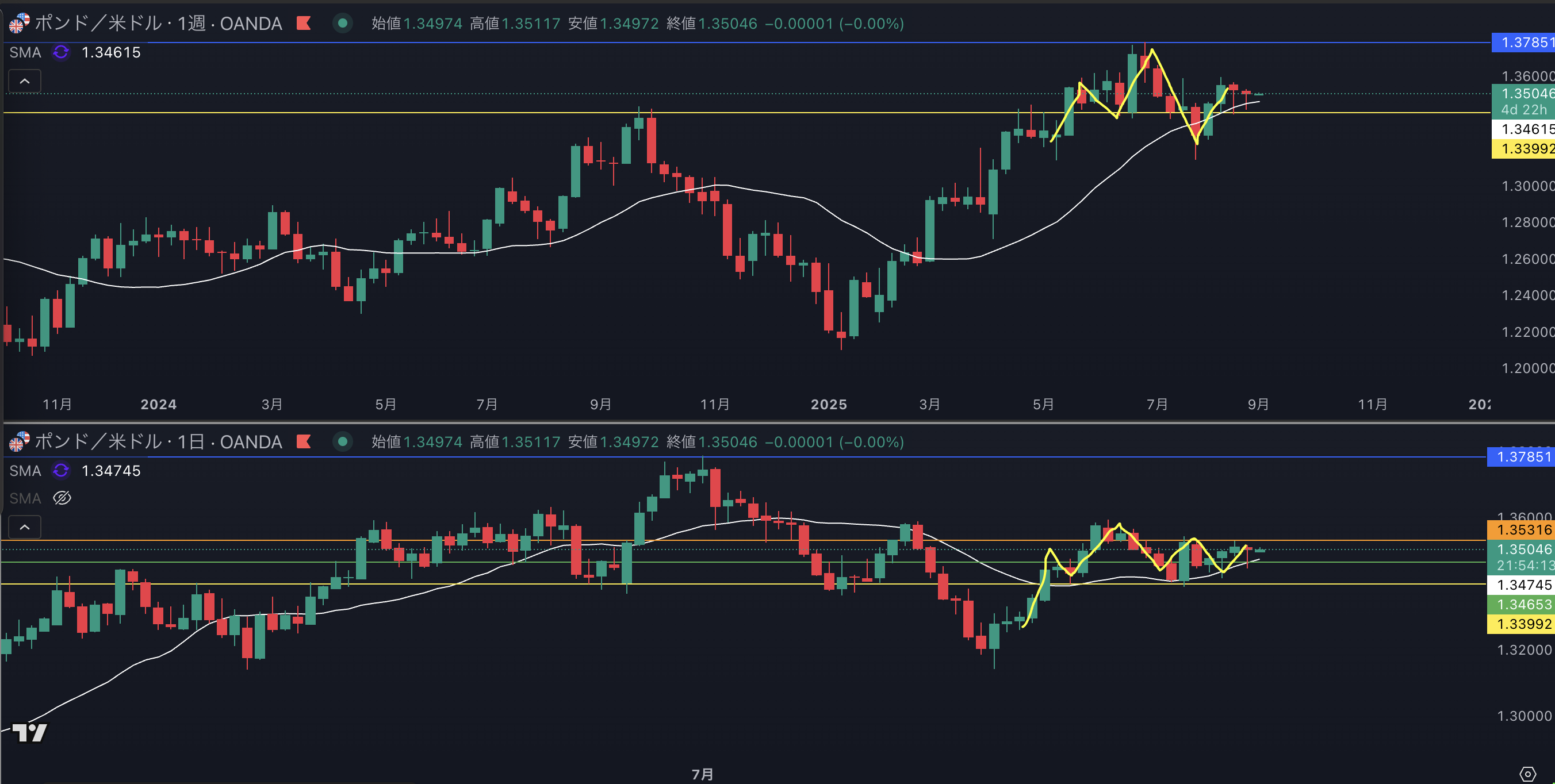Screen dimensions: 1555x784
Task: Click current price label 1.35046 in daily chart
Action: click(1520, 549)
